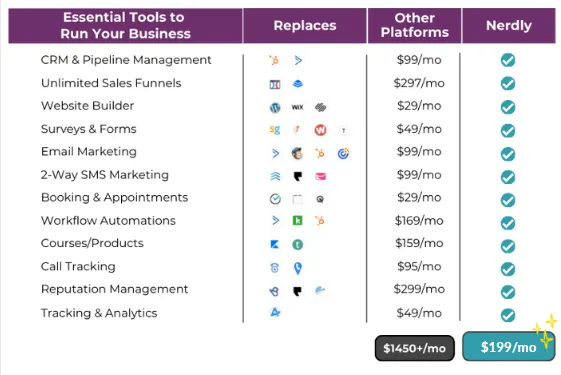Click the checkmark for CRM & Pipeline Management
The height and width of the screenshot is (375, 561).
coord(508,60)
